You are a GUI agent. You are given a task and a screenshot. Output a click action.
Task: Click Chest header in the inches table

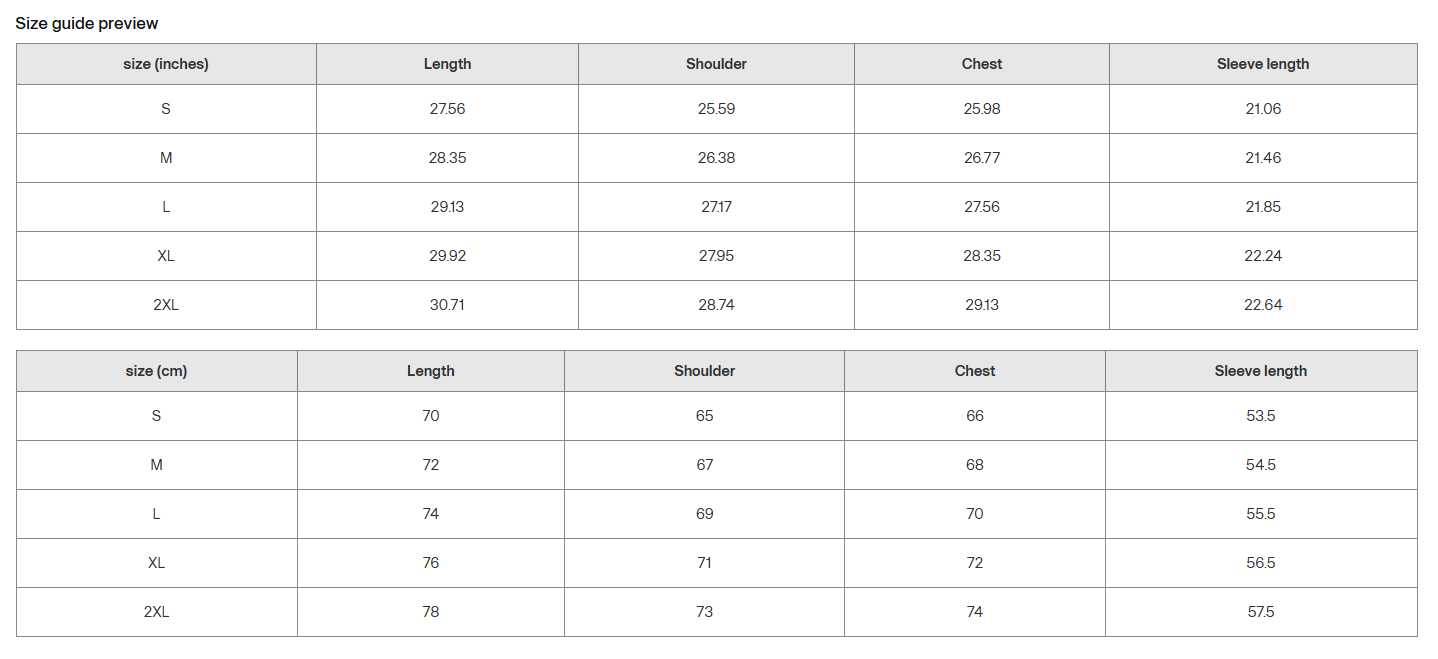click(x=982, y=64)
